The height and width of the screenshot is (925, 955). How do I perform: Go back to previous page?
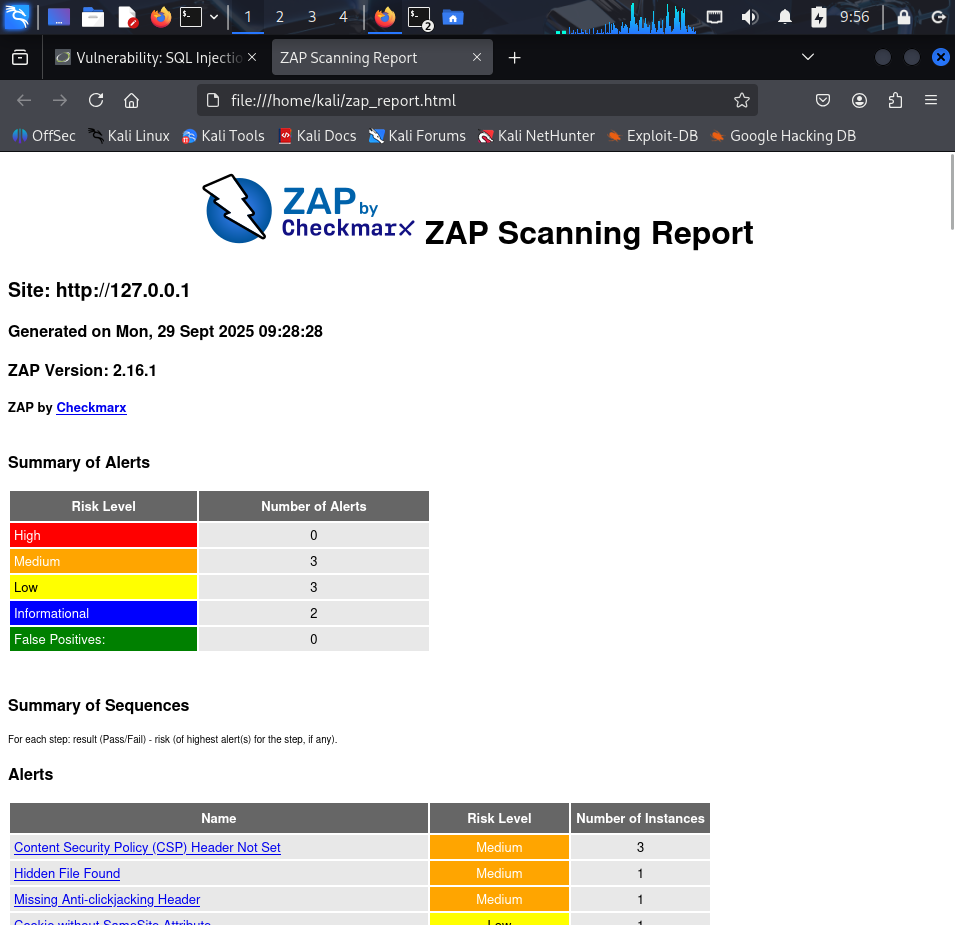24,100
